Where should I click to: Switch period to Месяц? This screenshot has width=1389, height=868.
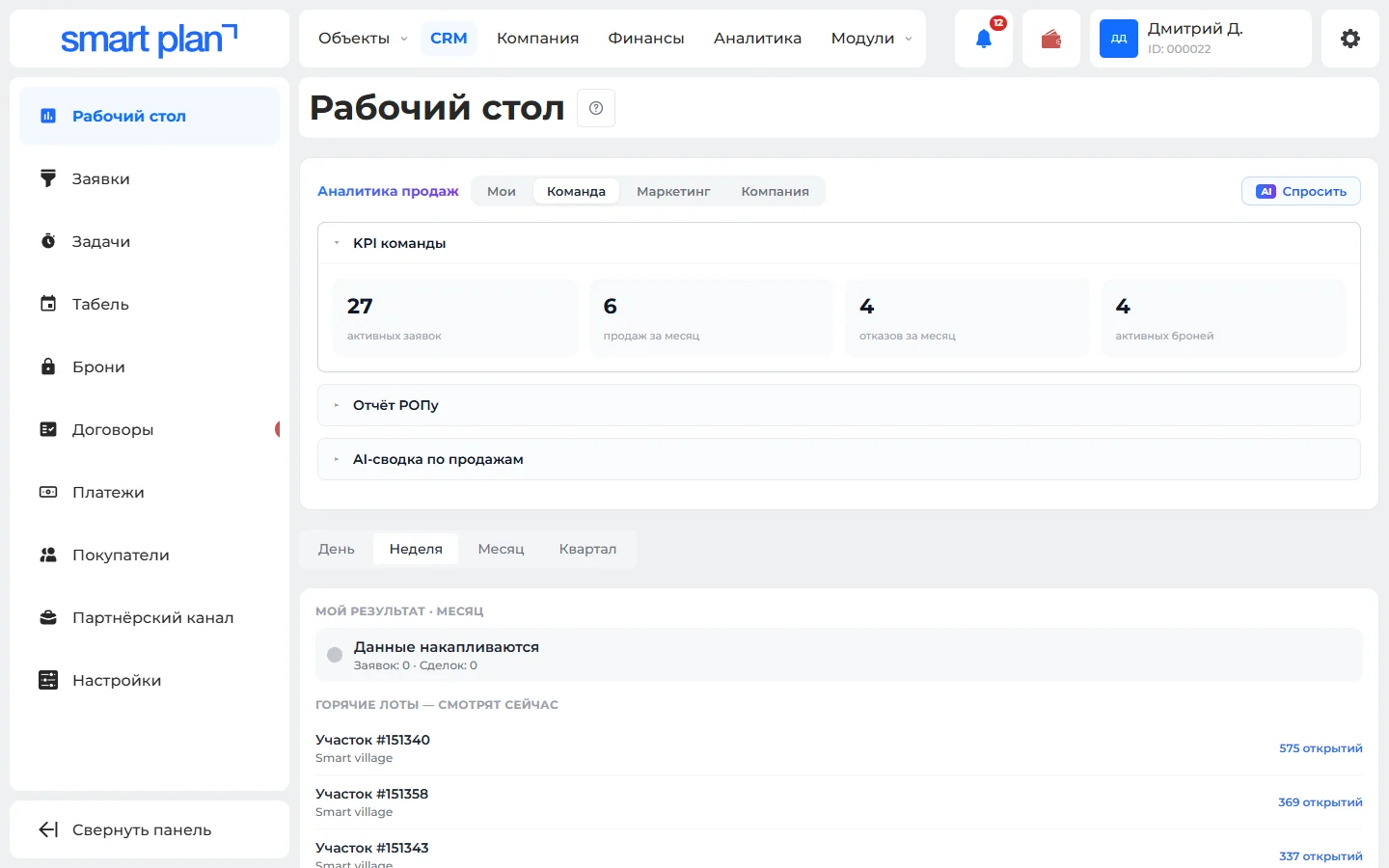click(x=502, y=549)
